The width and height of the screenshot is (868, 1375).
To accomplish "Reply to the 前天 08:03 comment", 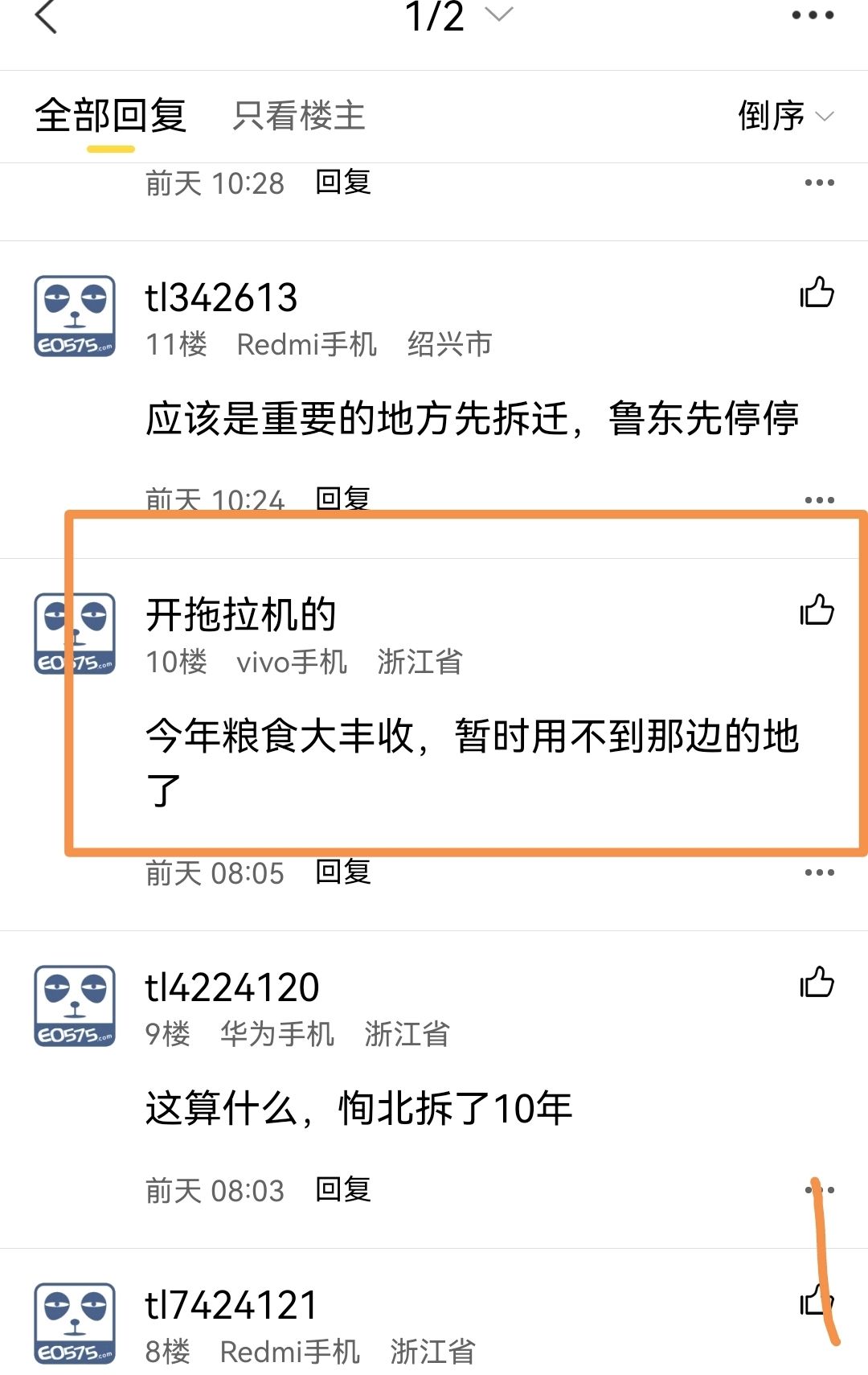I will coord(343,1189).
